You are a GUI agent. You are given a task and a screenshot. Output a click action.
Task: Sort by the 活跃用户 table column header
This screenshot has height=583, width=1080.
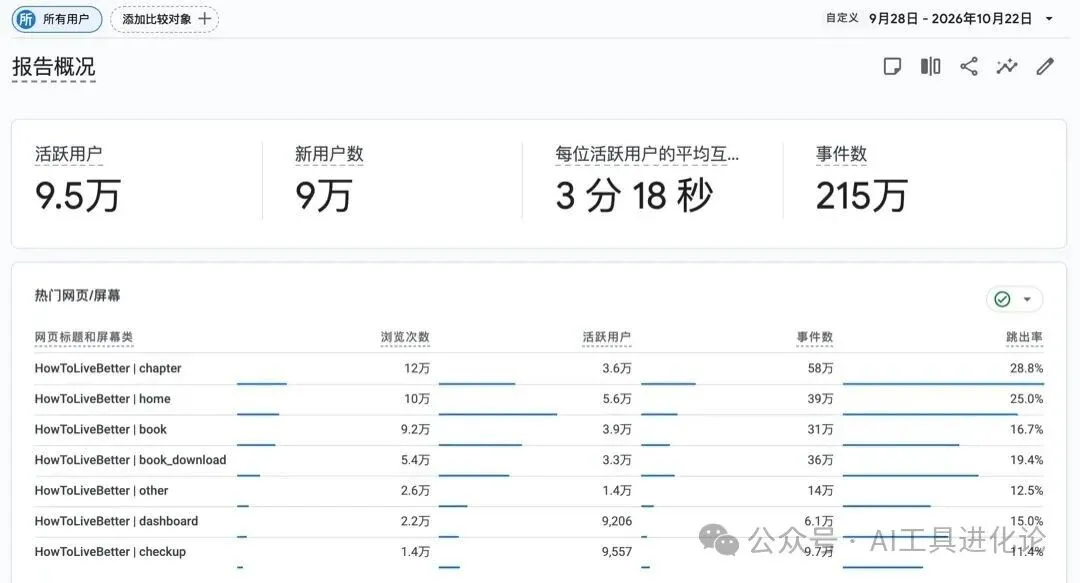click(x=607, y=337)
